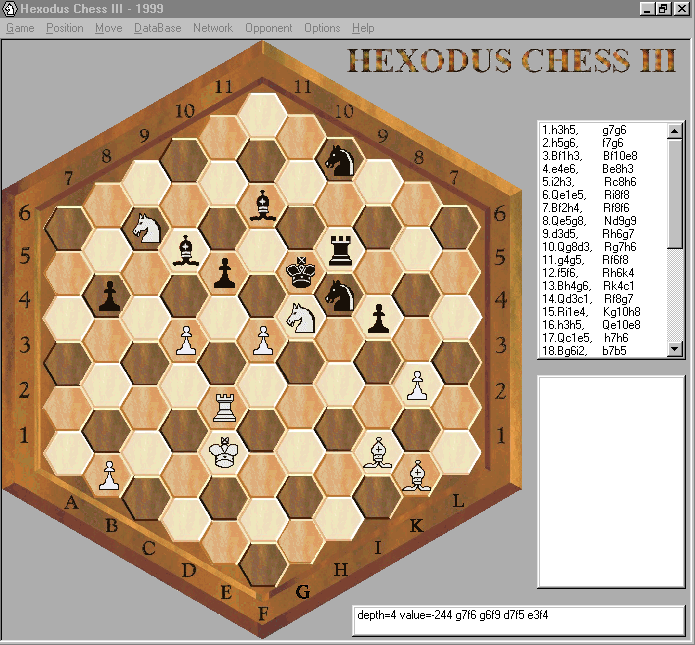The width and height of the screenshot is (695, 645).
Task: Select move 10.Qg8d3 in the list
Action: (x=567, y=247)
